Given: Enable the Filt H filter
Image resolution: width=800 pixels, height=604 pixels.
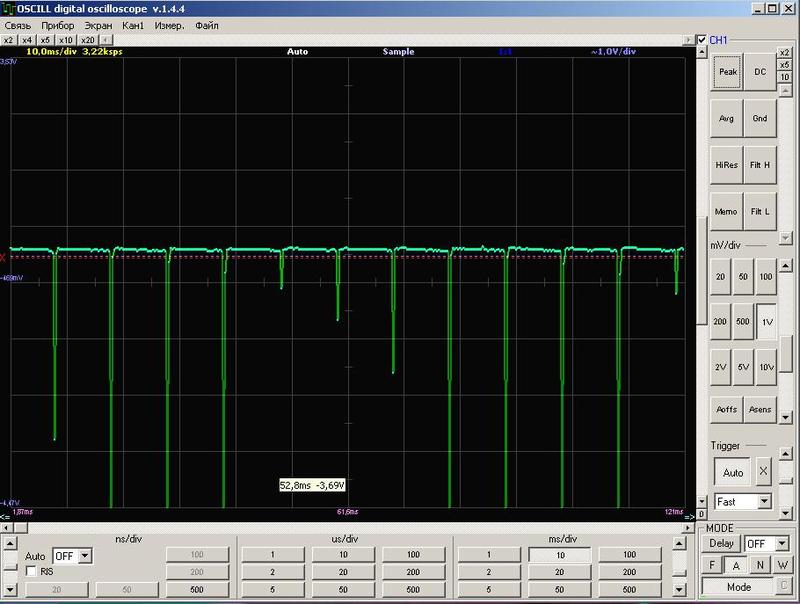Looking at the screenshot, I should tap(760, 165).
